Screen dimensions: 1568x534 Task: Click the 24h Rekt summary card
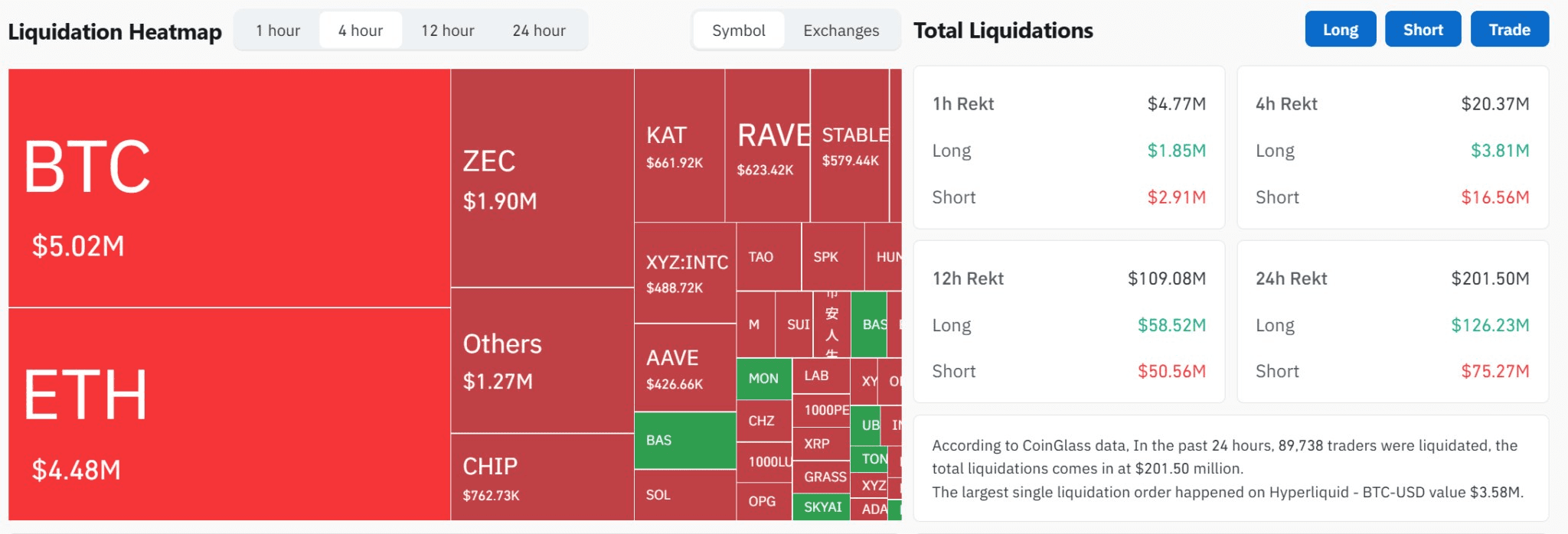point(1392,322)
